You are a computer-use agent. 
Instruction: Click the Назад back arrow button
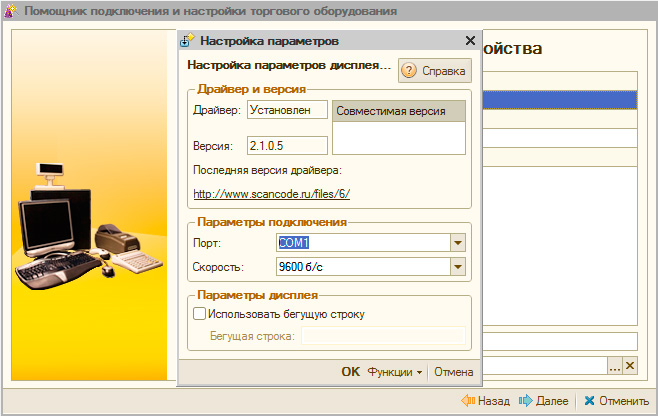[x=486, y=401]
